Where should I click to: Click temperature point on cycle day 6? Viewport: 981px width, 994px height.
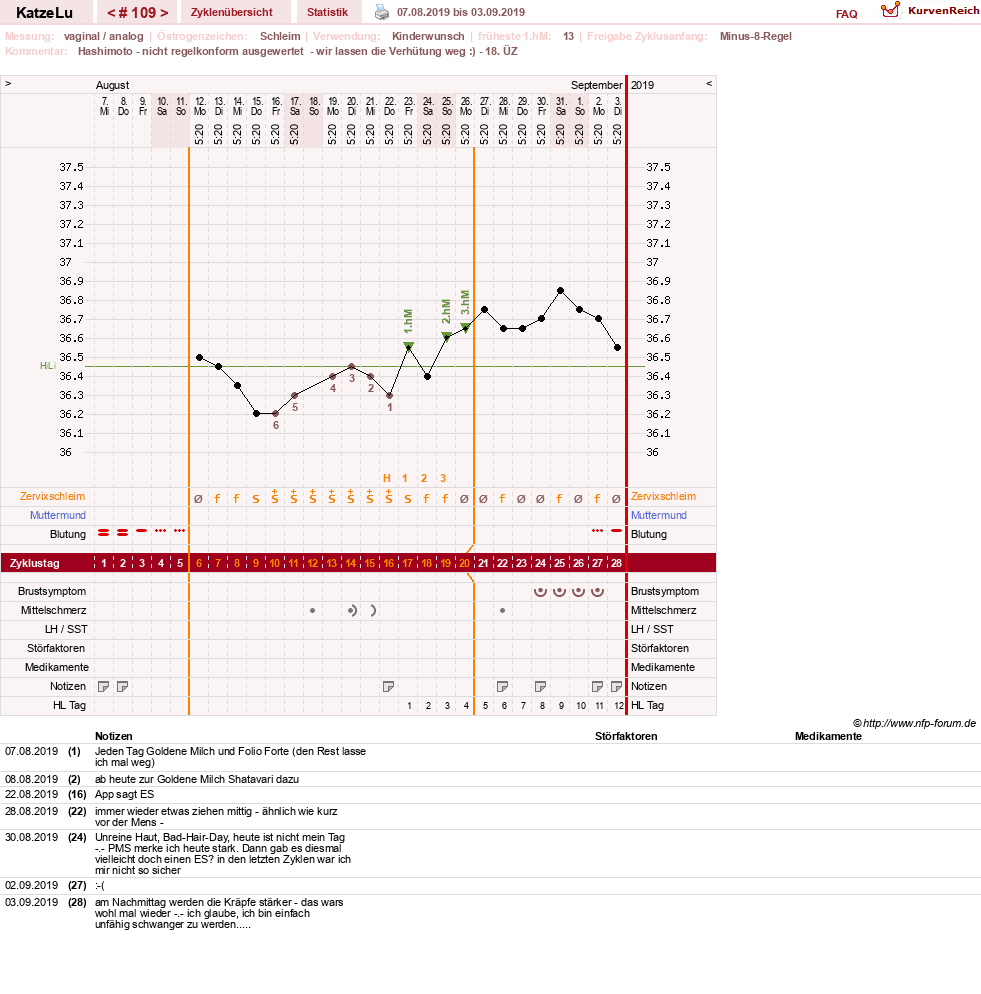(200, 358)
